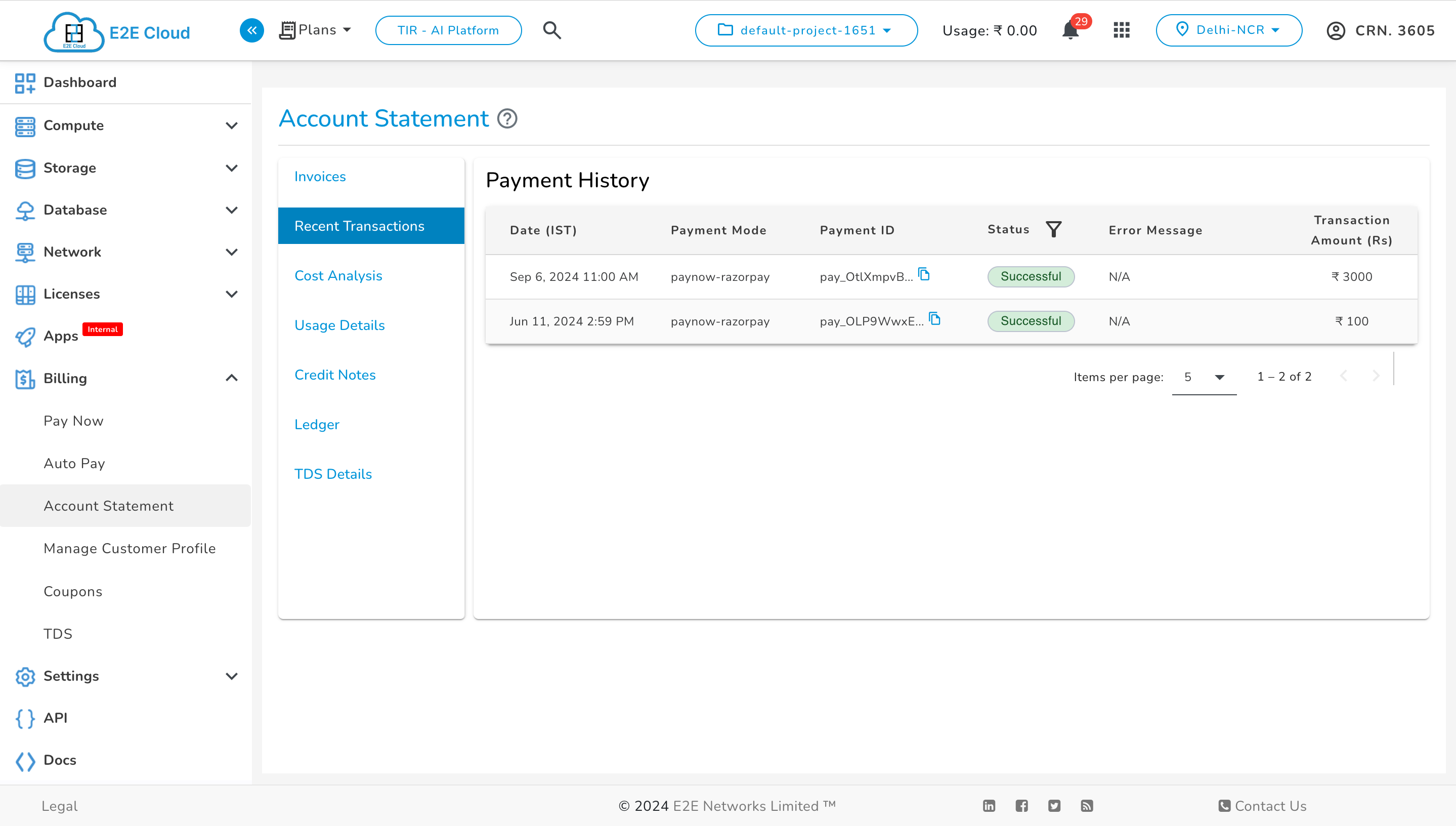Open the Delhi-NCR region dropdown
1456x826 pixels.
[1229, 30]
